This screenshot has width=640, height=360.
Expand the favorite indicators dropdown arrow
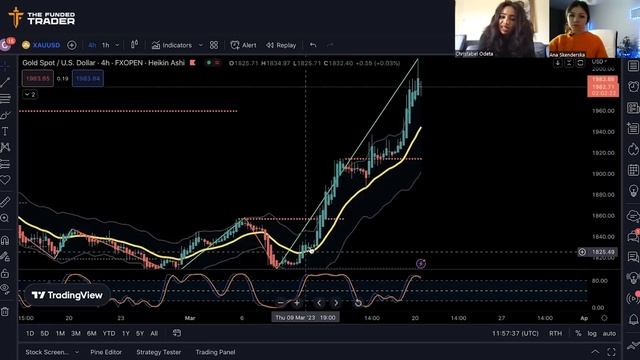pos(201,45)
